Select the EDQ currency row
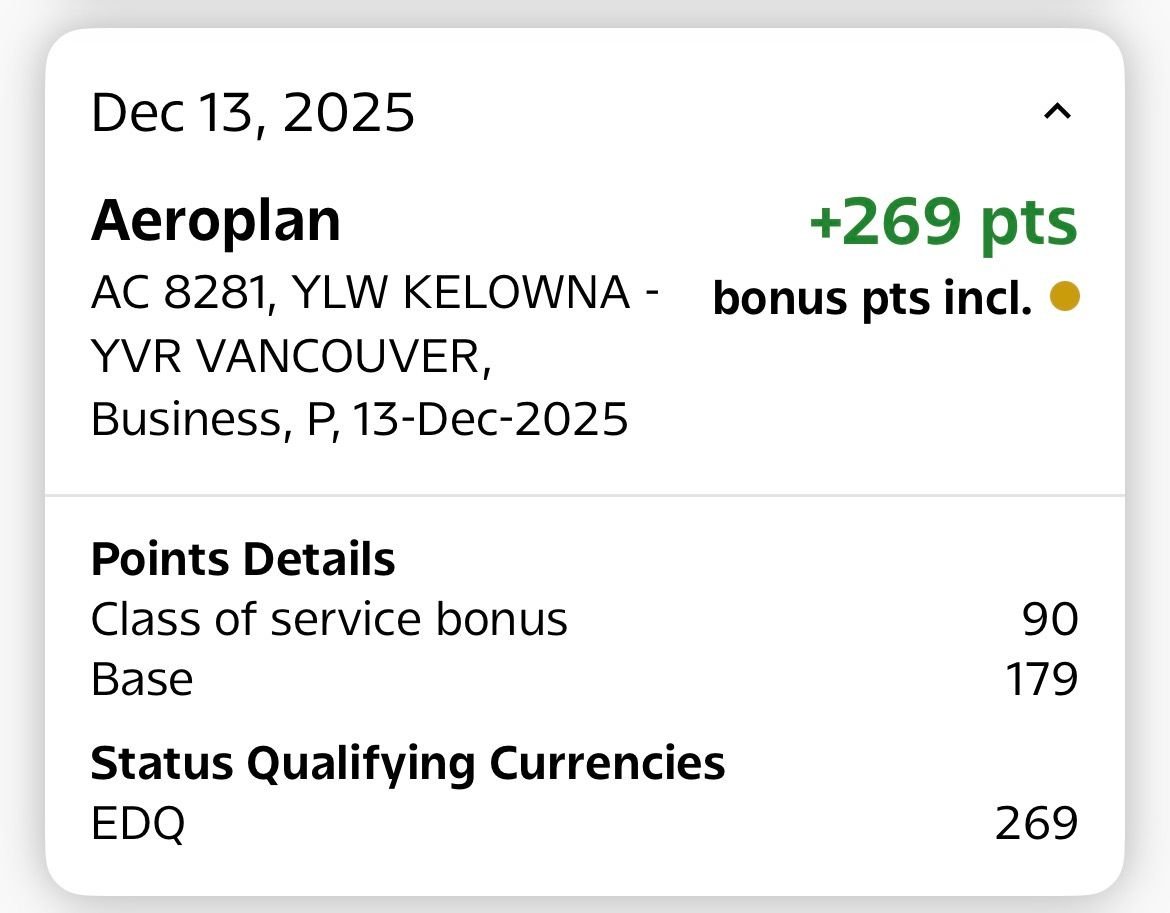This screenshot has width=1170, height=913. pyautogui.click(x=136, y=821)
